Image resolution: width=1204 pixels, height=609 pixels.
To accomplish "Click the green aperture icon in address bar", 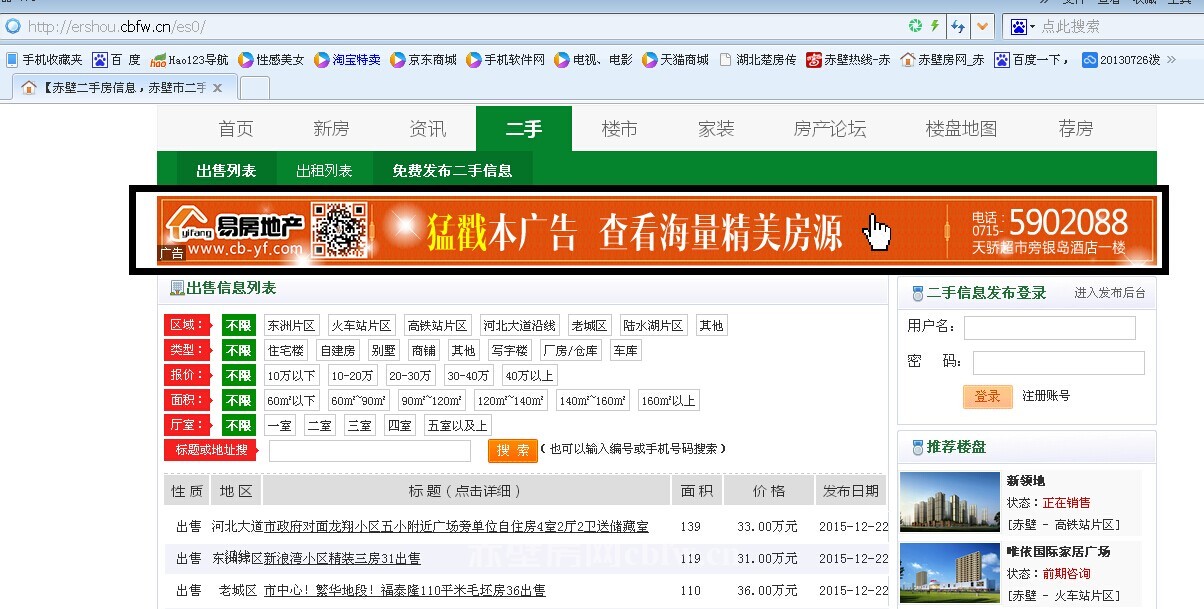I will [x=915, y=26].
